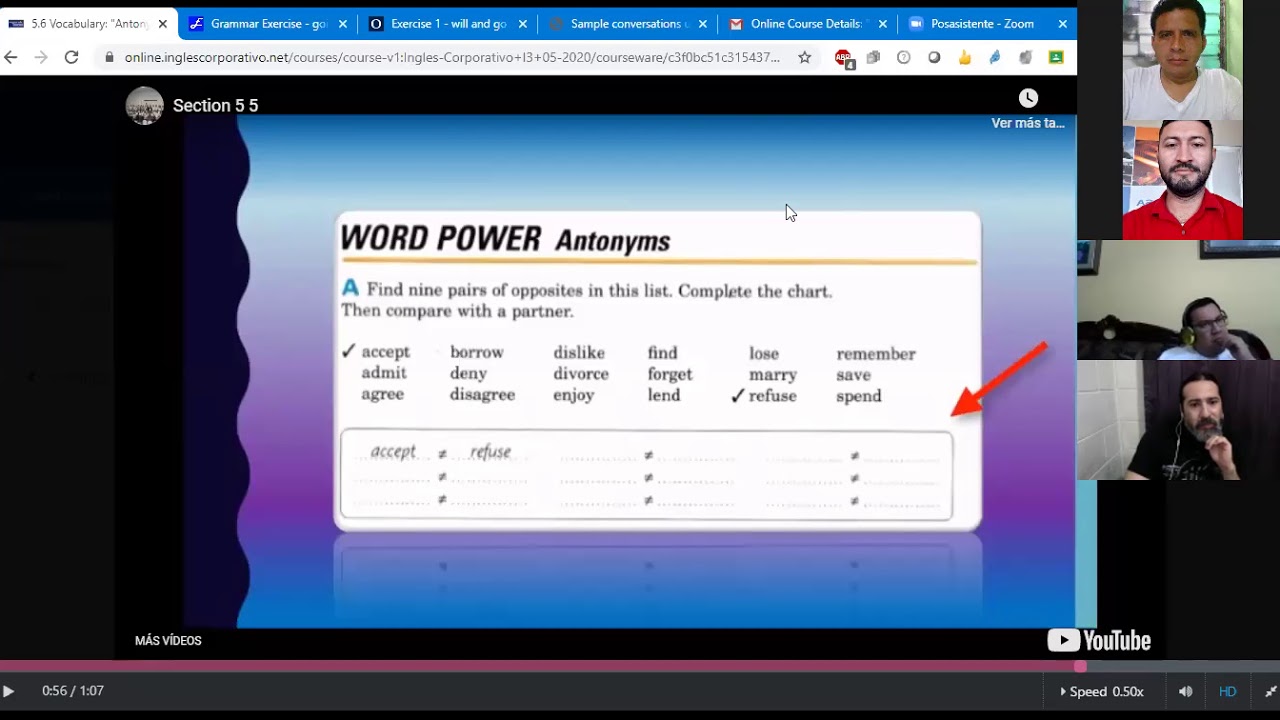The height and width of the screenshot is (720, 1280).
Task: Seek to the middle of the progress bar
Action: click(640, 666)
